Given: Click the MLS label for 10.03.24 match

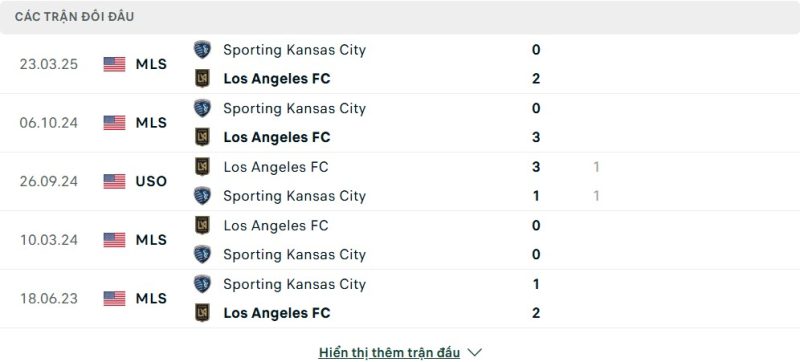Looking at the screenshot, I should click(151, 240).
